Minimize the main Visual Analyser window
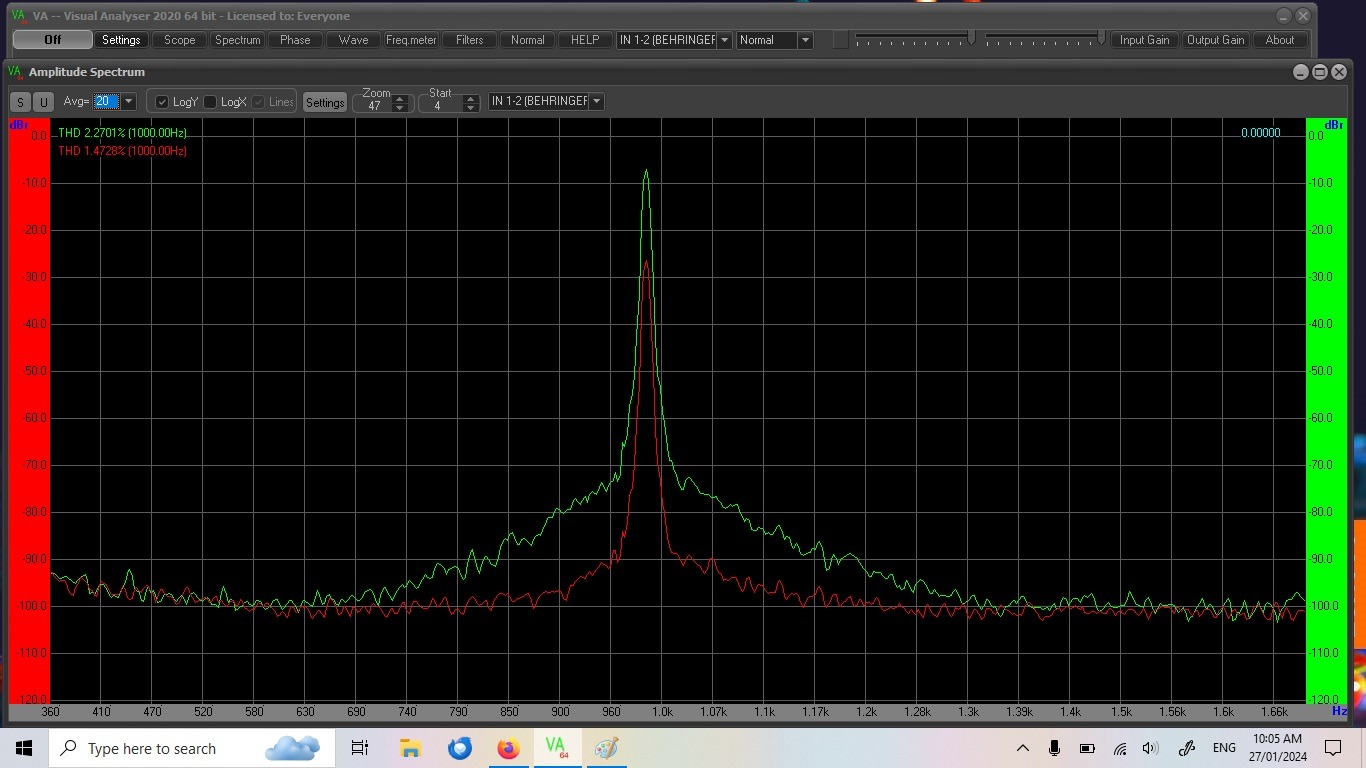1366x768 pixels. 1284,16
